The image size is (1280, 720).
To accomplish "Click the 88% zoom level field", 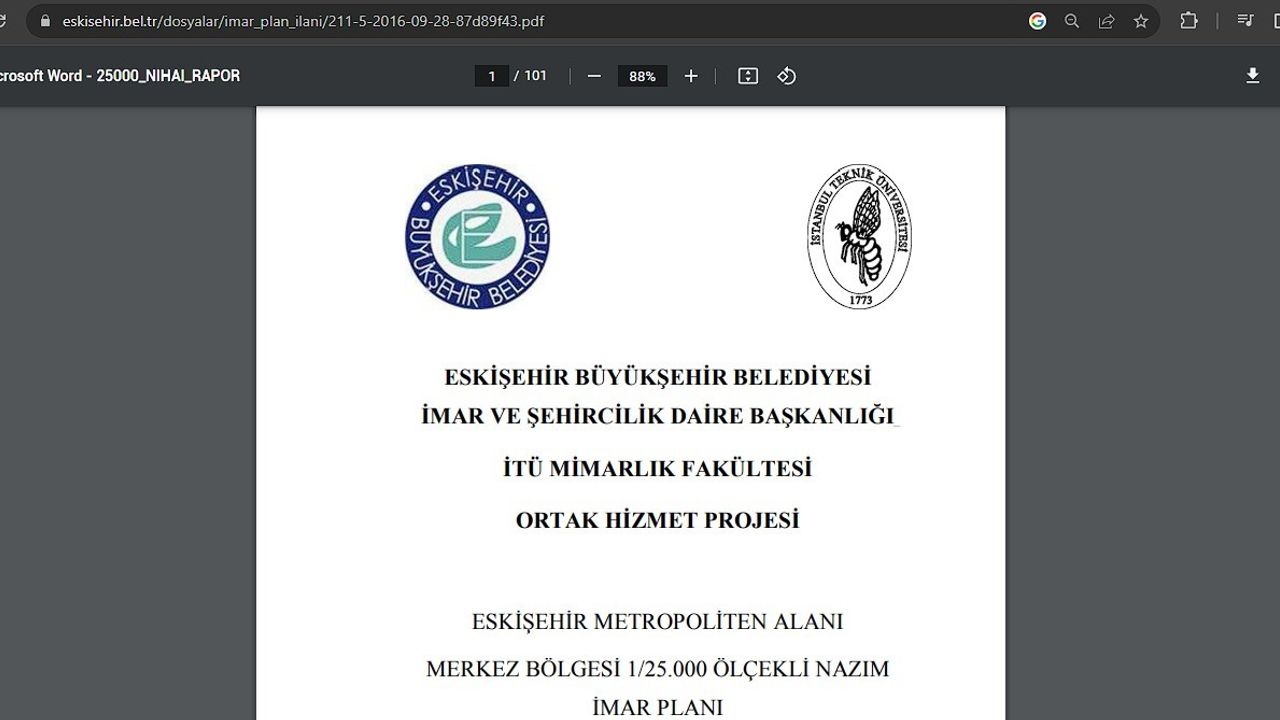I will [642, 76].
